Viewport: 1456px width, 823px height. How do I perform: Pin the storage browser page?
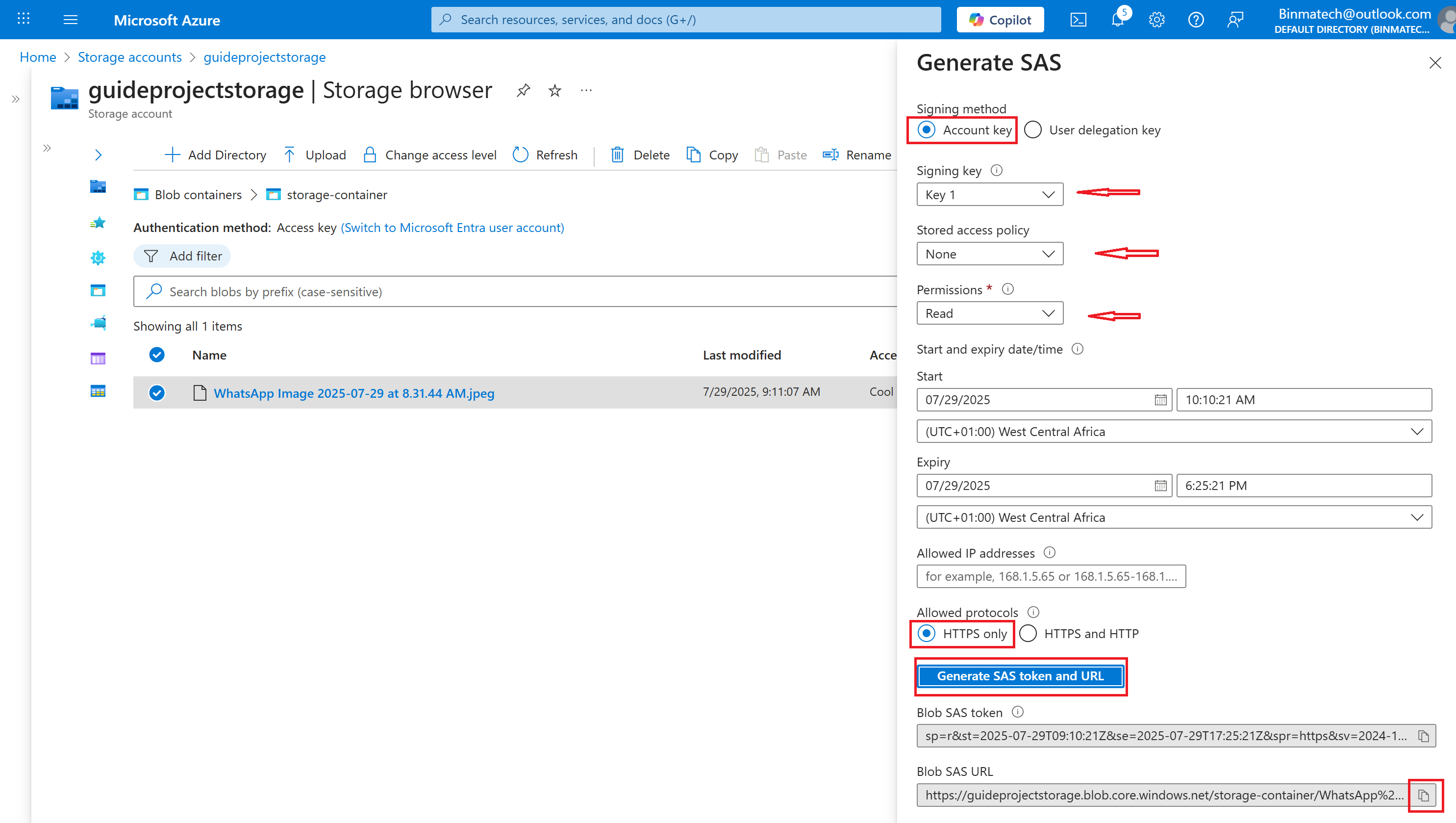point(523,91)
